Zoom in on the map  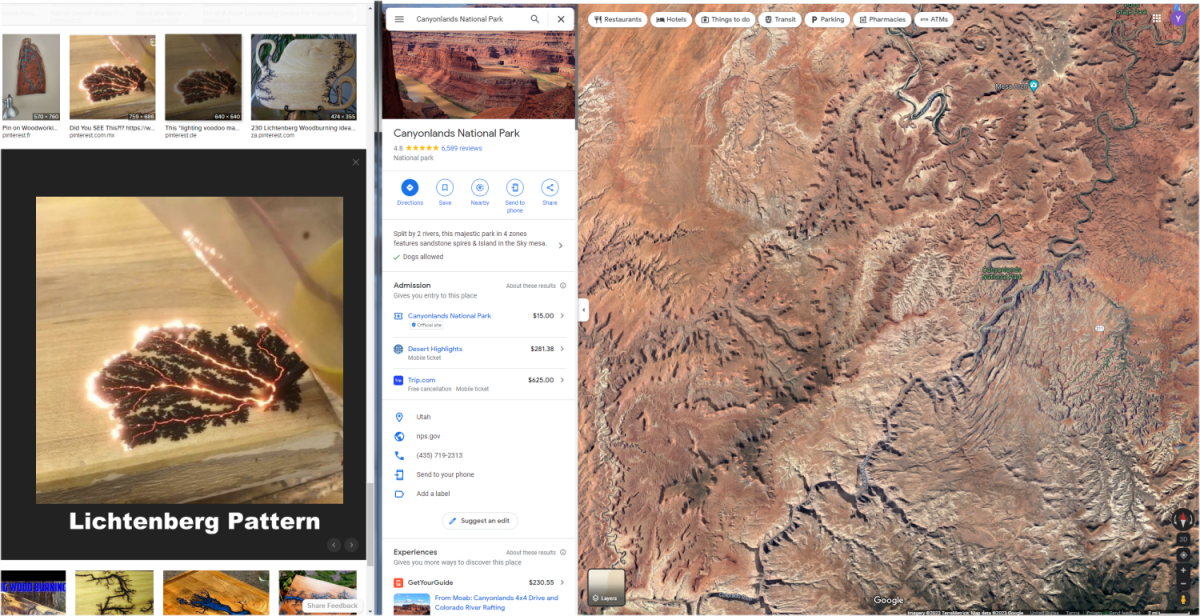point(1183,570)
